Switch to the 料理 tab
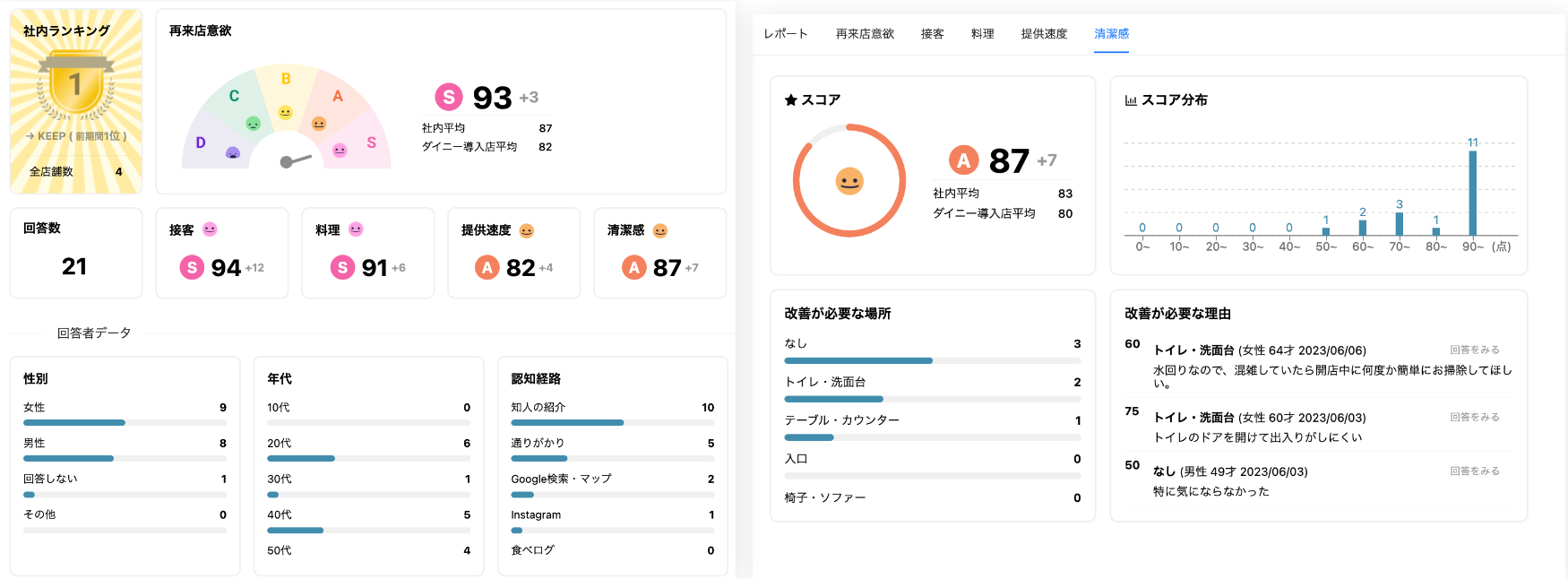1568x579 pixels. pos(982,34)
